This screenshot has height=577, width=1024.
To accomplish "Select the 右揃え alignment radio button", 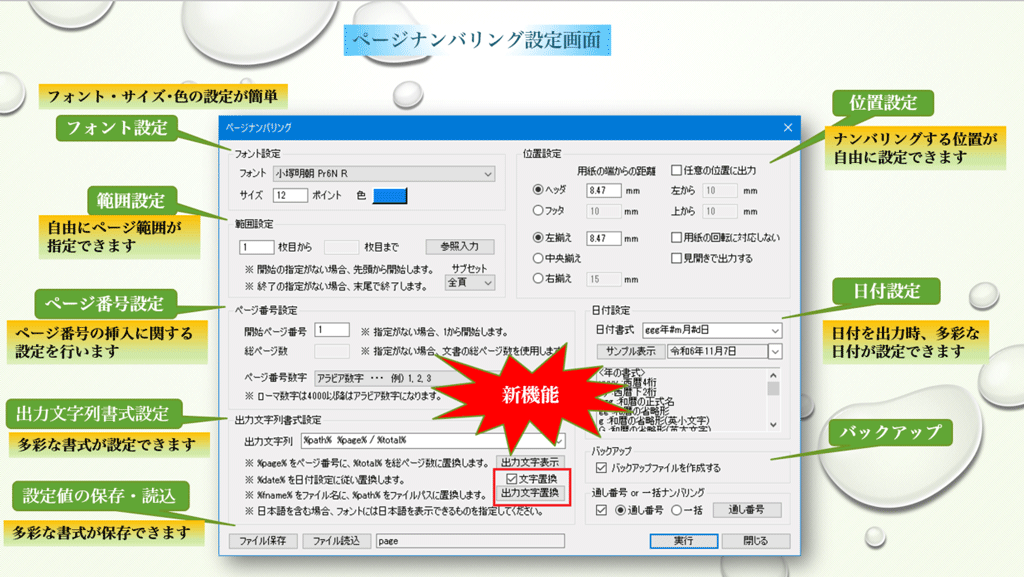I will pos(538,279).
